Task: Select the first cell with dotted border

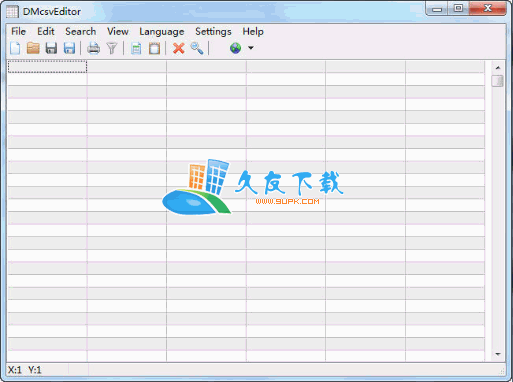Action: [x=47, y=67]
